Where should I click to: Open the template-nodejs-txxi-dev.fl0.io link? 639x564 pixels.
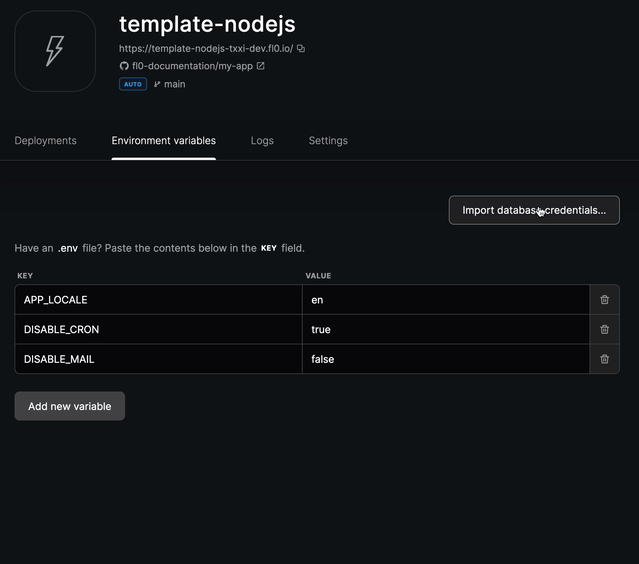pos(206,48)
